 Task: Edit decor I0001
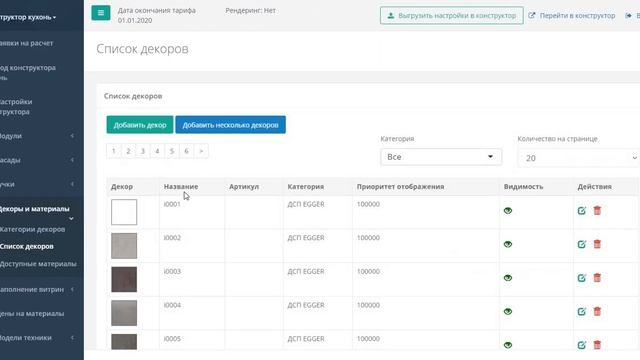click(x=582, y=211)
